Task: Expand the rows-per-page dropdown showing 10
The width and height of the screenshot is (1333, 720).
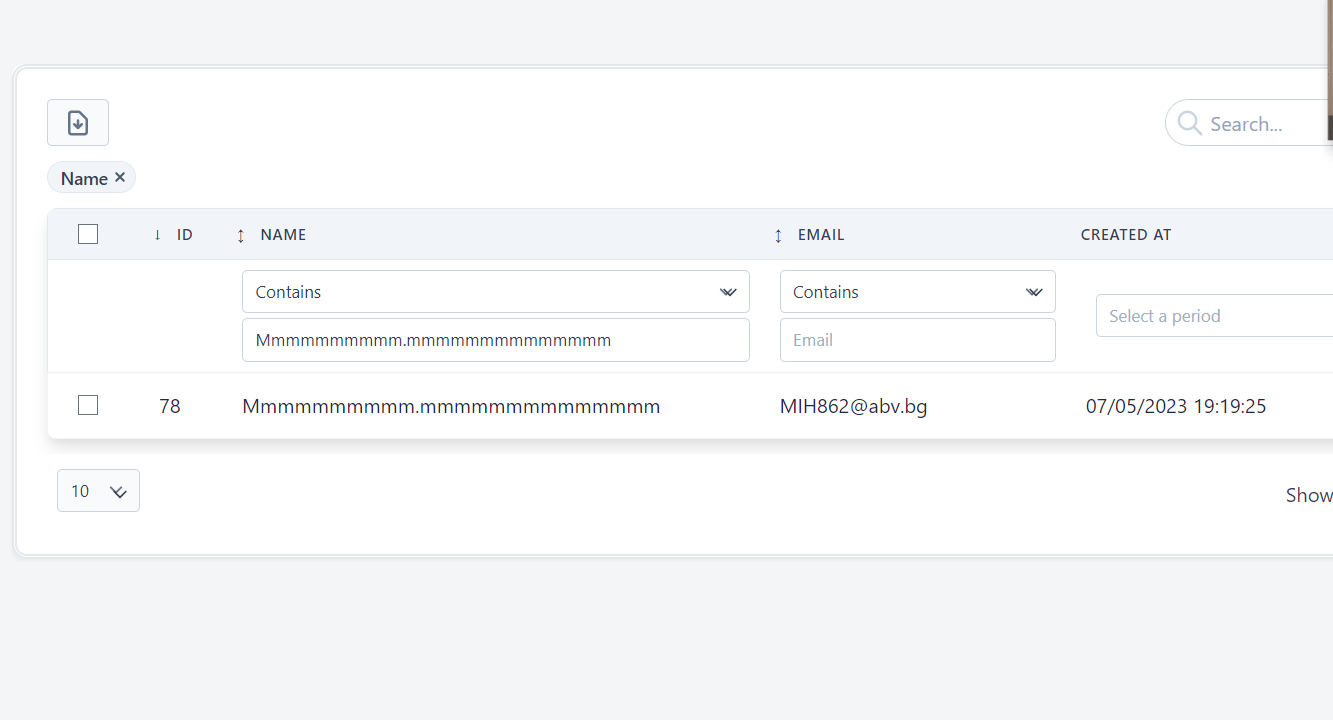Action: [x=98, y=491]
